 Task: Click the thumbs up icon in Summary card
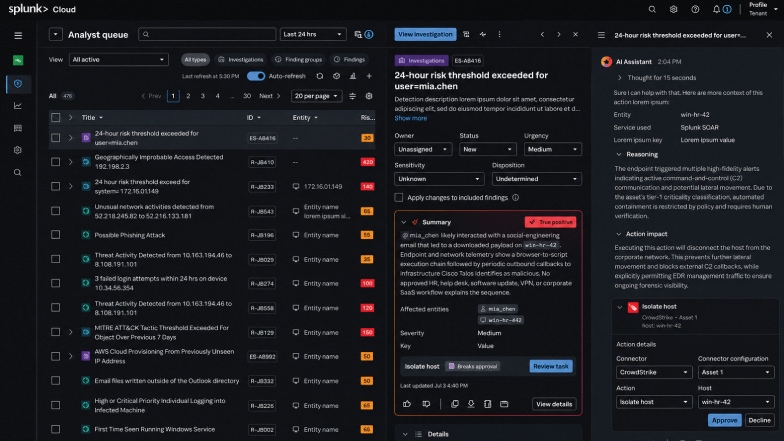(406, 404)
